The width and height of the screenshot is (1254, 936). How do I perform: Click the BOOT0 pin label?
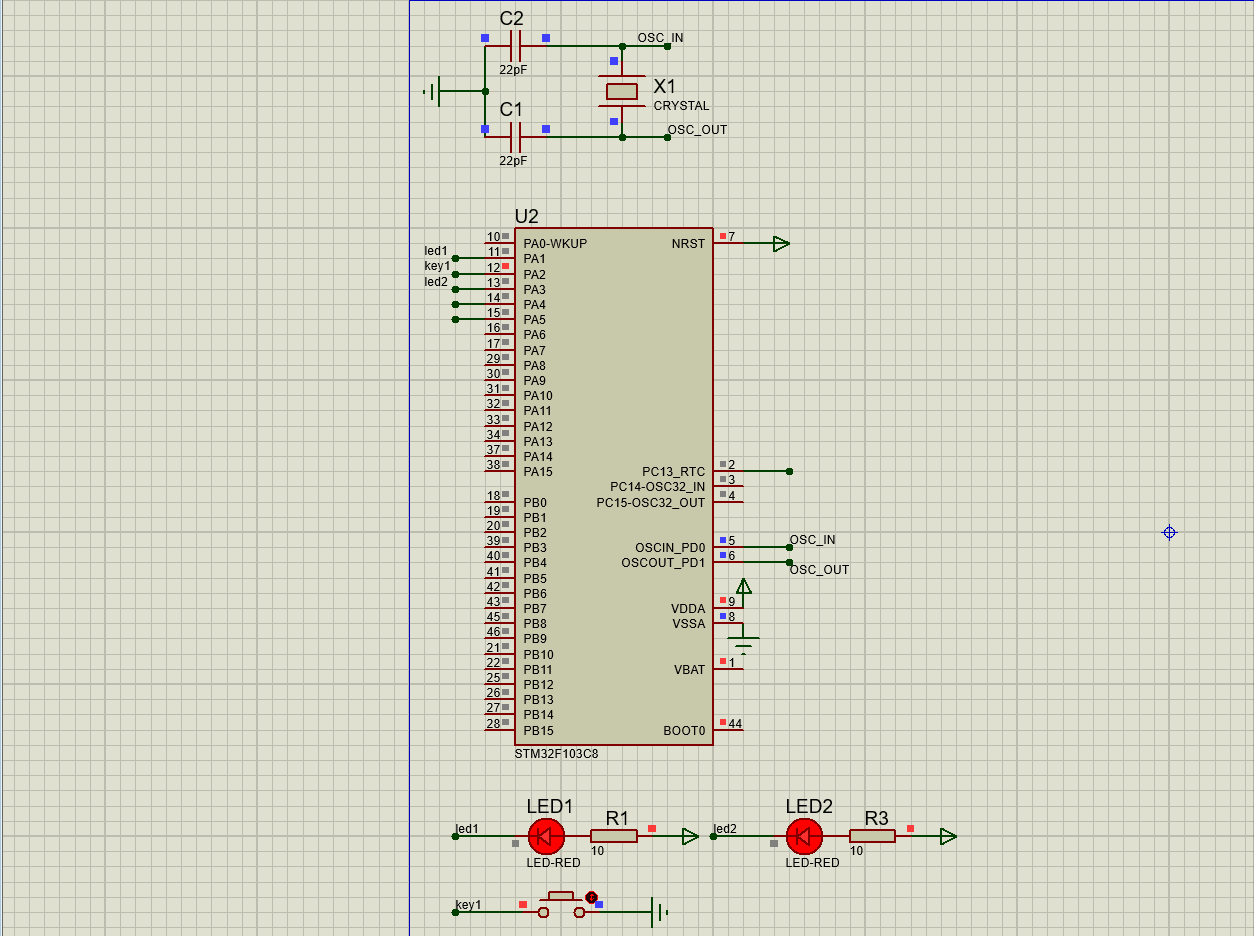684,731
